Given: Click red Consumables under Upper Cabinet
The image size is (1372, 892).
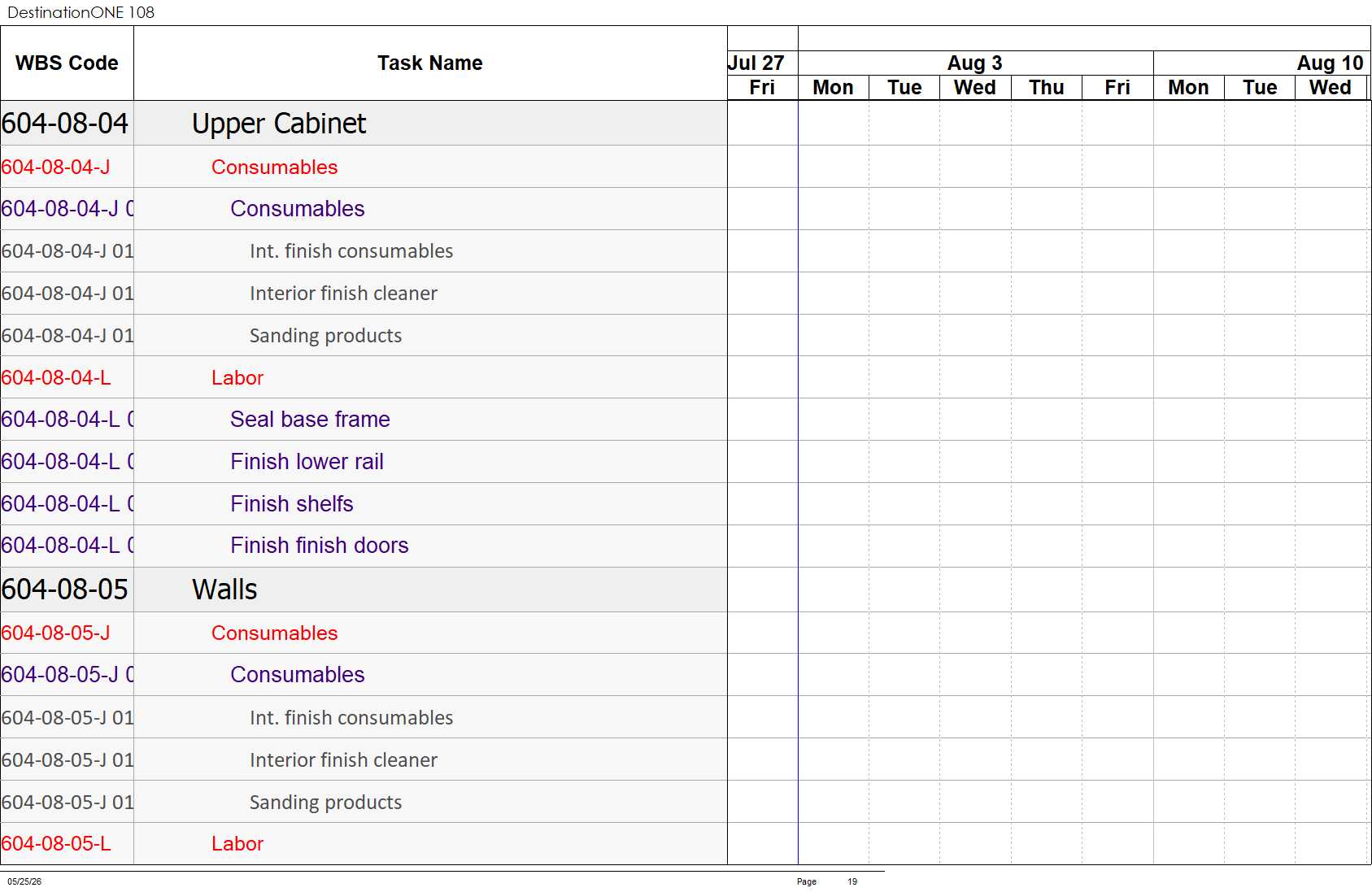Looking at the screenshot, I should point(274,168).
